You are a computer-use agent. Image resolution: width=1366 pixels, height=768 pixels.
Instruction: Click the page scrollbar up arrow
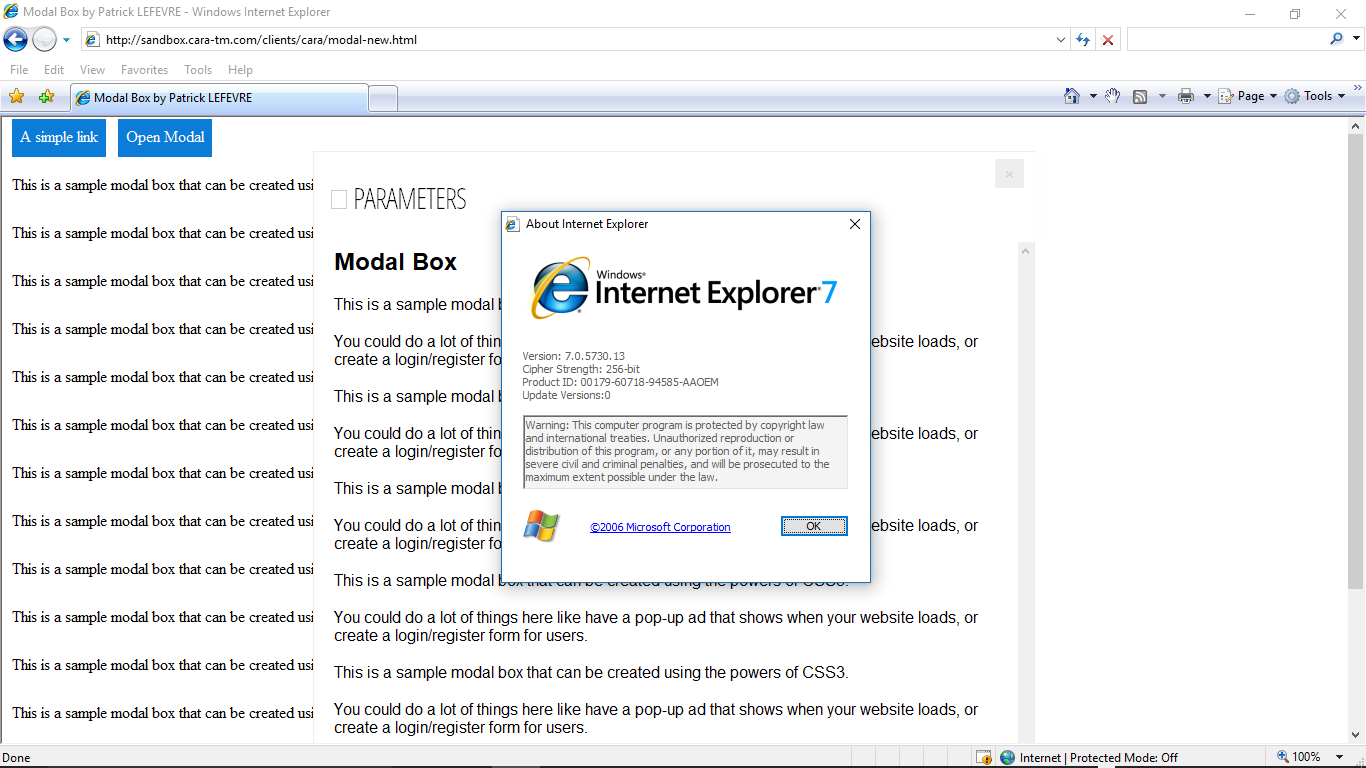tap(1356, 127)
